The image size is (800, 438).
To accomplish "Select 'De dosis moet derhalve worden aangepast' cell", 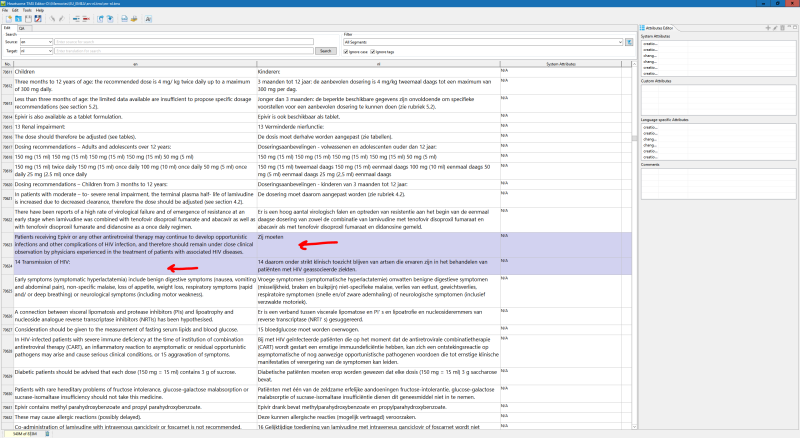I will tap(378, 137).
